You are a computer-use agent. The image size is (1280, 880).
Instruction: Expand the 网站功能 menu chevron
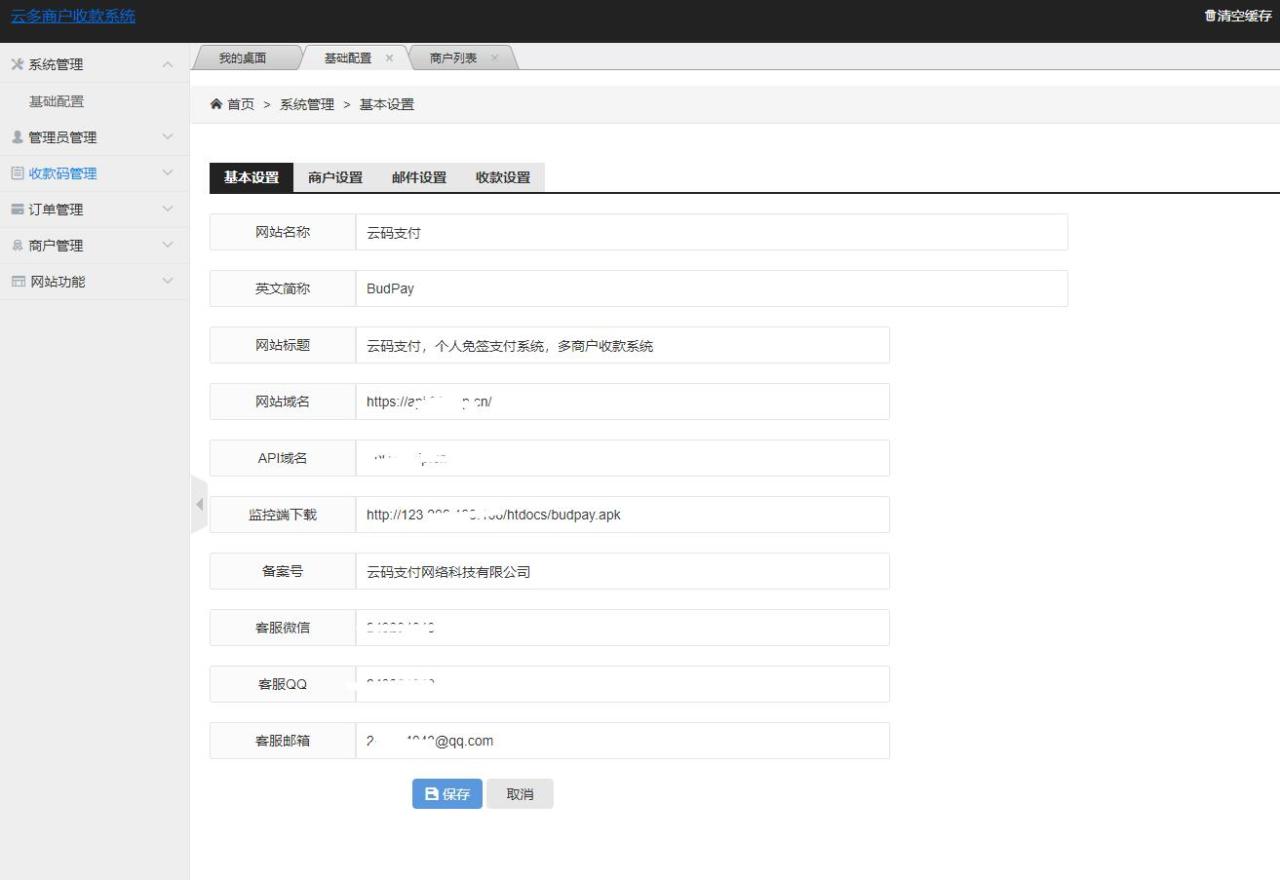(x=167, y=281)
